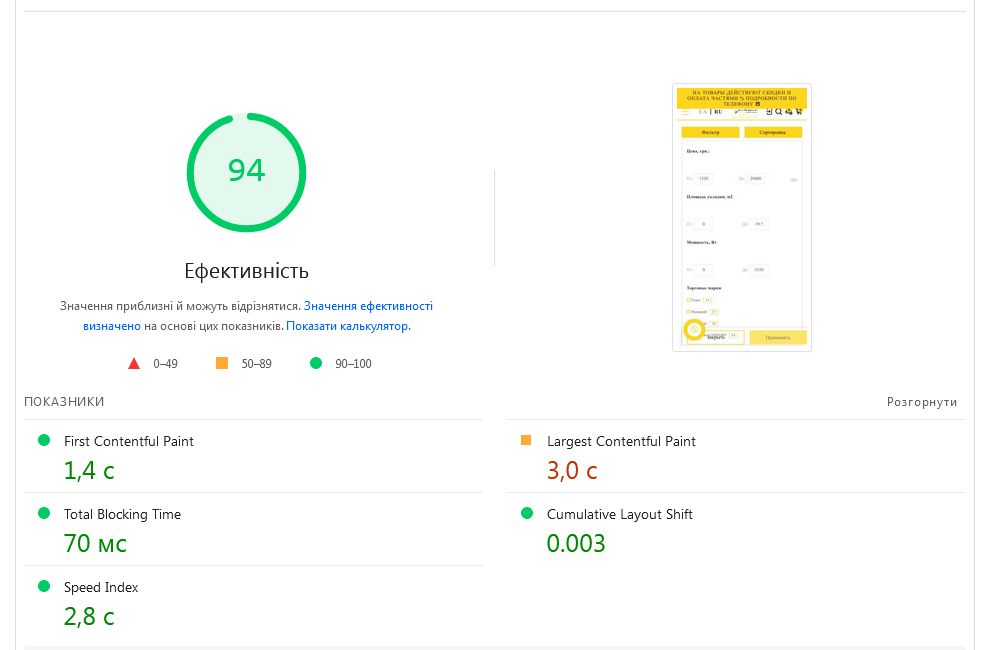Click the green dot beside Total Blocking Time
This screenshot has height=650, width=1000.
point(44,513)
